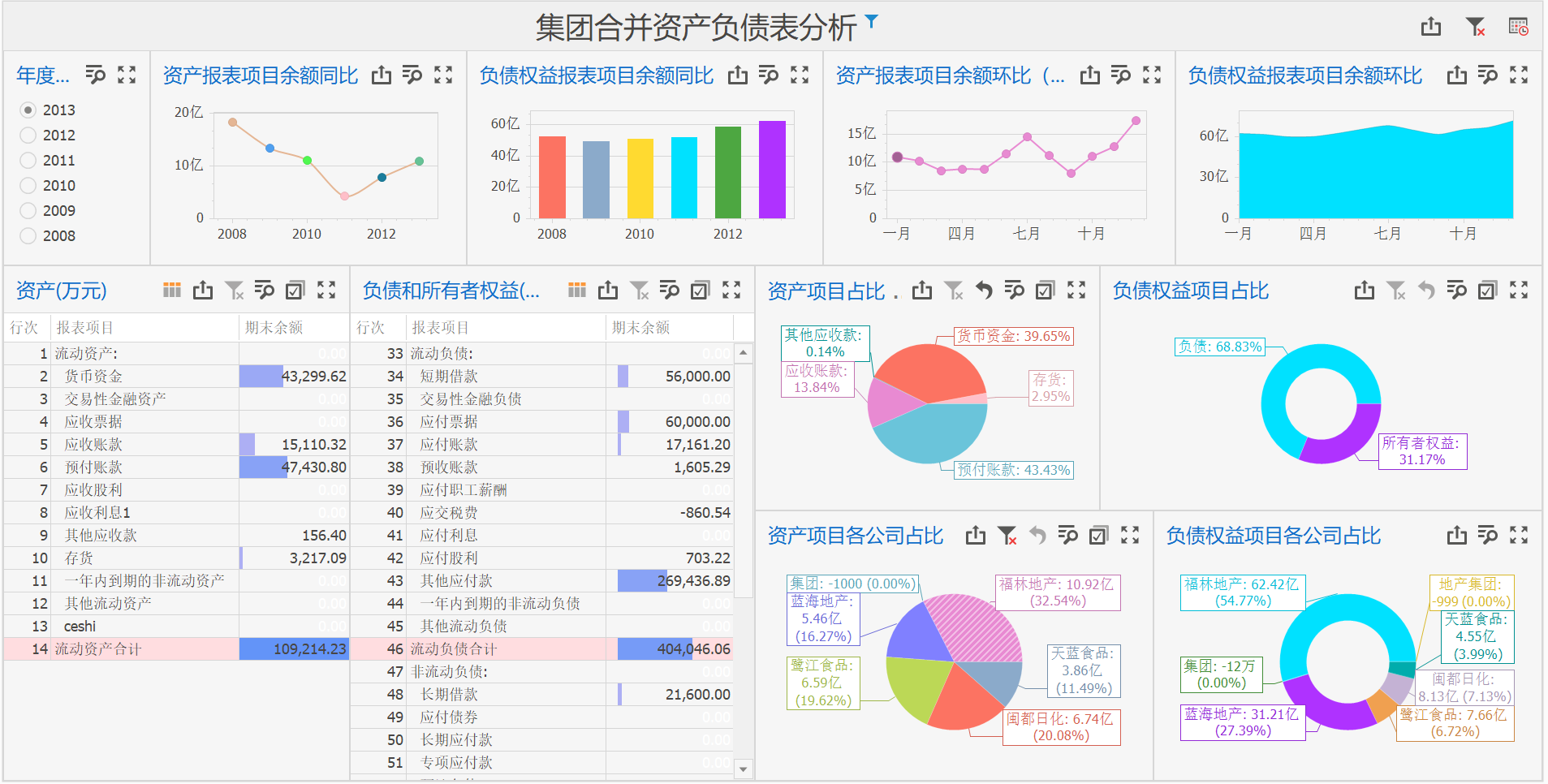1548x784 pixels.
Task: Select 短期借款 row in liabilities grid
Action: (x=541, y=377)
